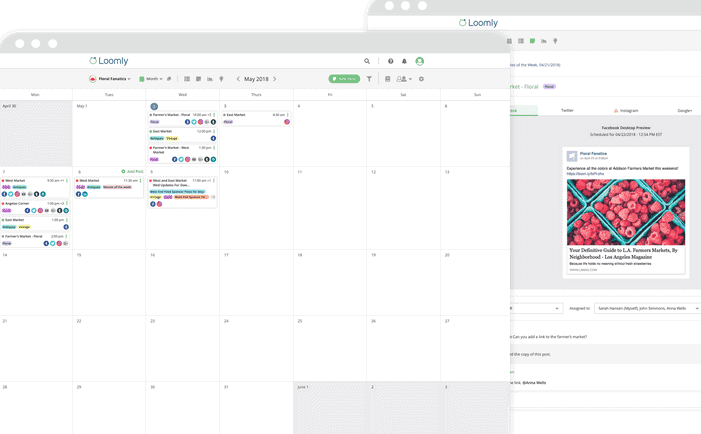Click Instagram icon on the May 3 East Market post
This screenshot has width=701, height=434.
(287, 122)
